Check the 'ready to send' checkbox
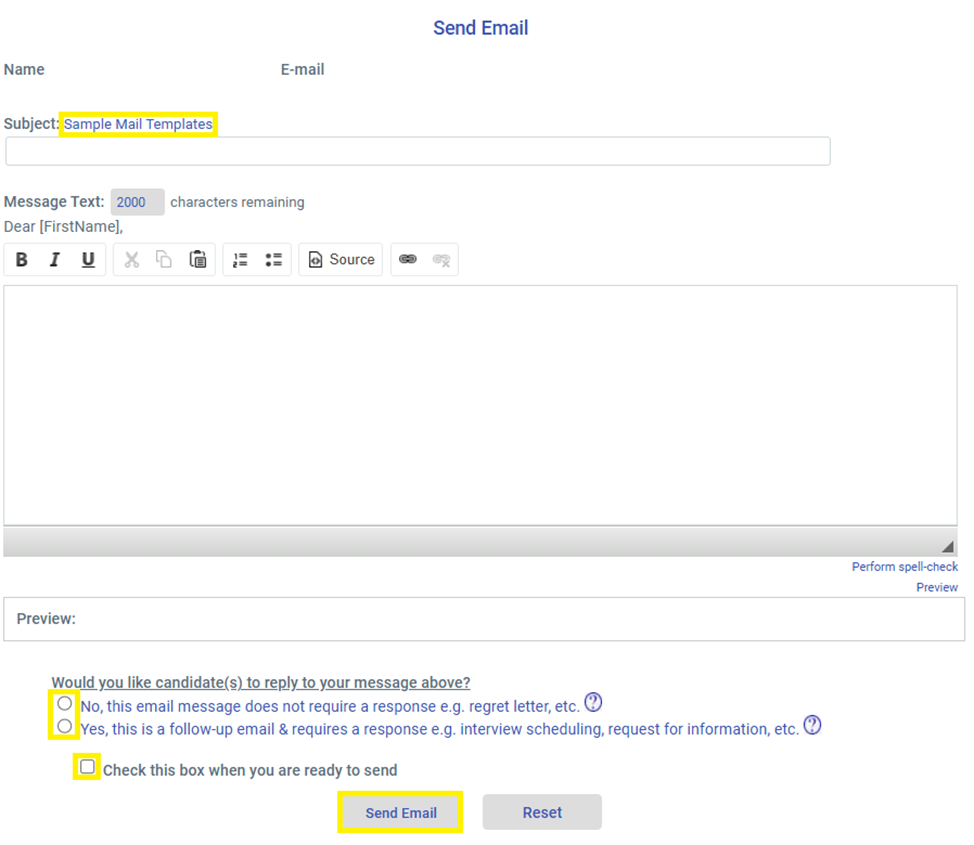The image size is (974, 845). (88, 767)
